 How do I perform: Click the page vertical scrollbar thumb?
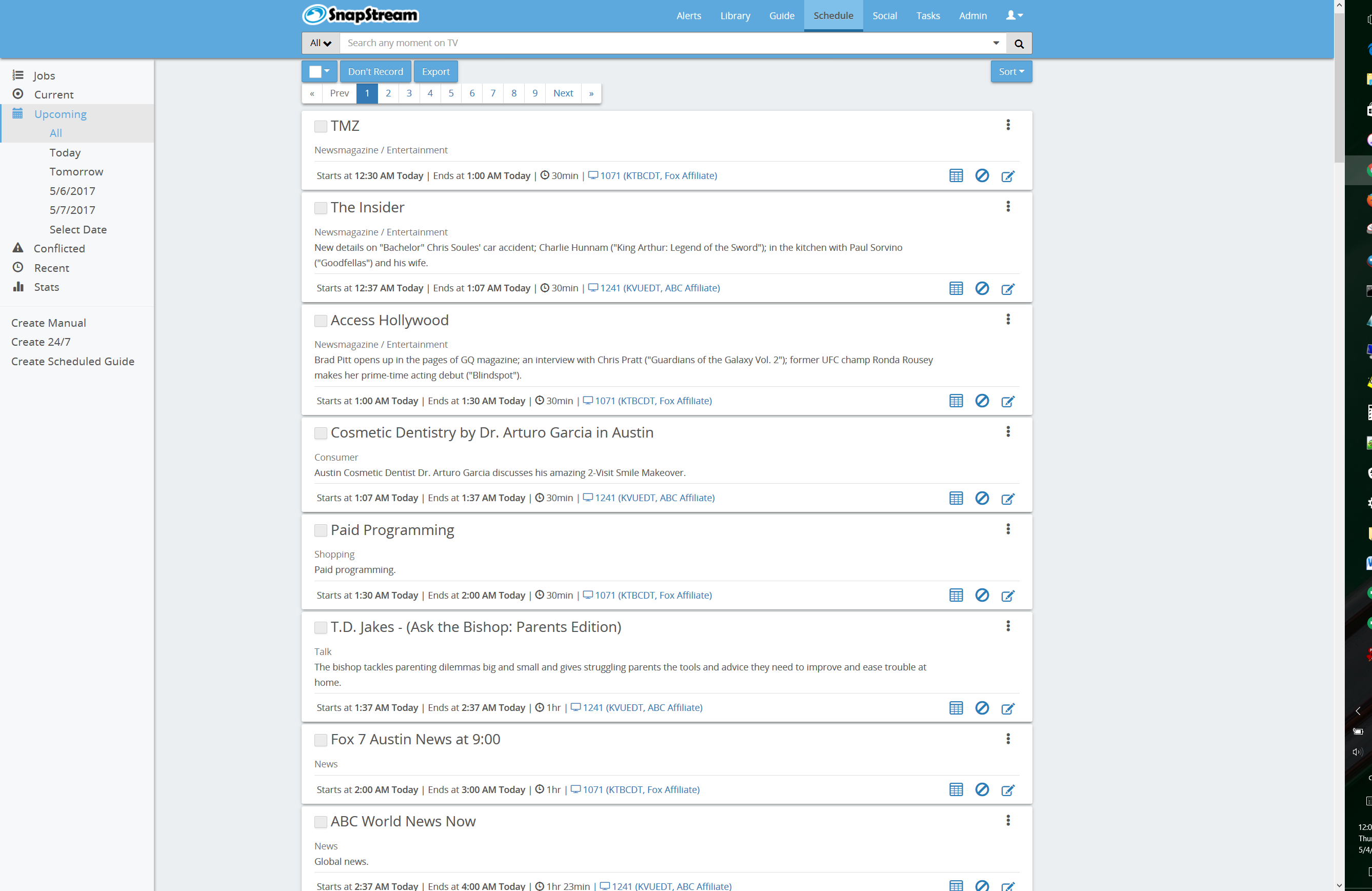1339,87
